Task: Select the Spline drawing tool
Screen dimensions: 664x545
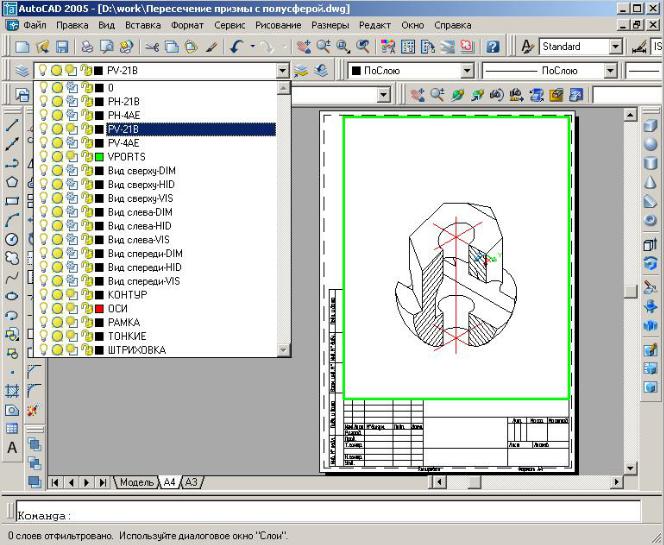Action: click(x=12, y=278)
